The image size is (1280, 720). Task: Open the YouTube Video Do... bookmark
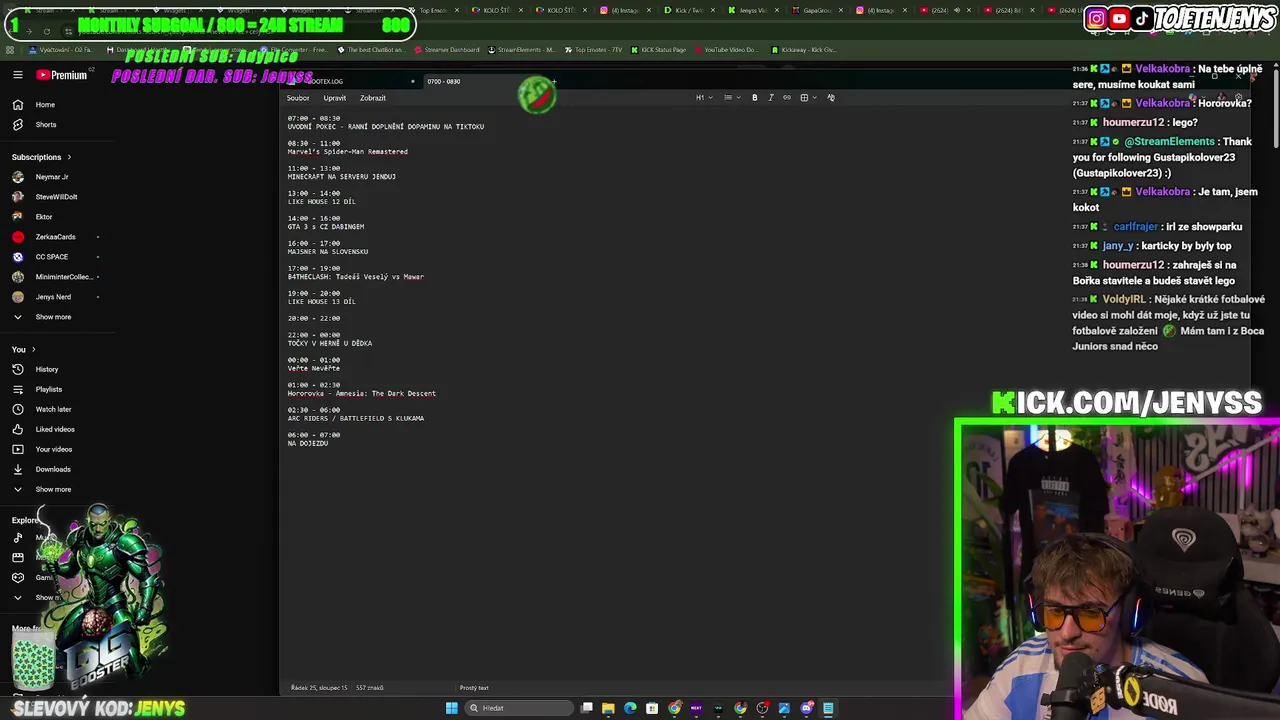pos(725,49)
